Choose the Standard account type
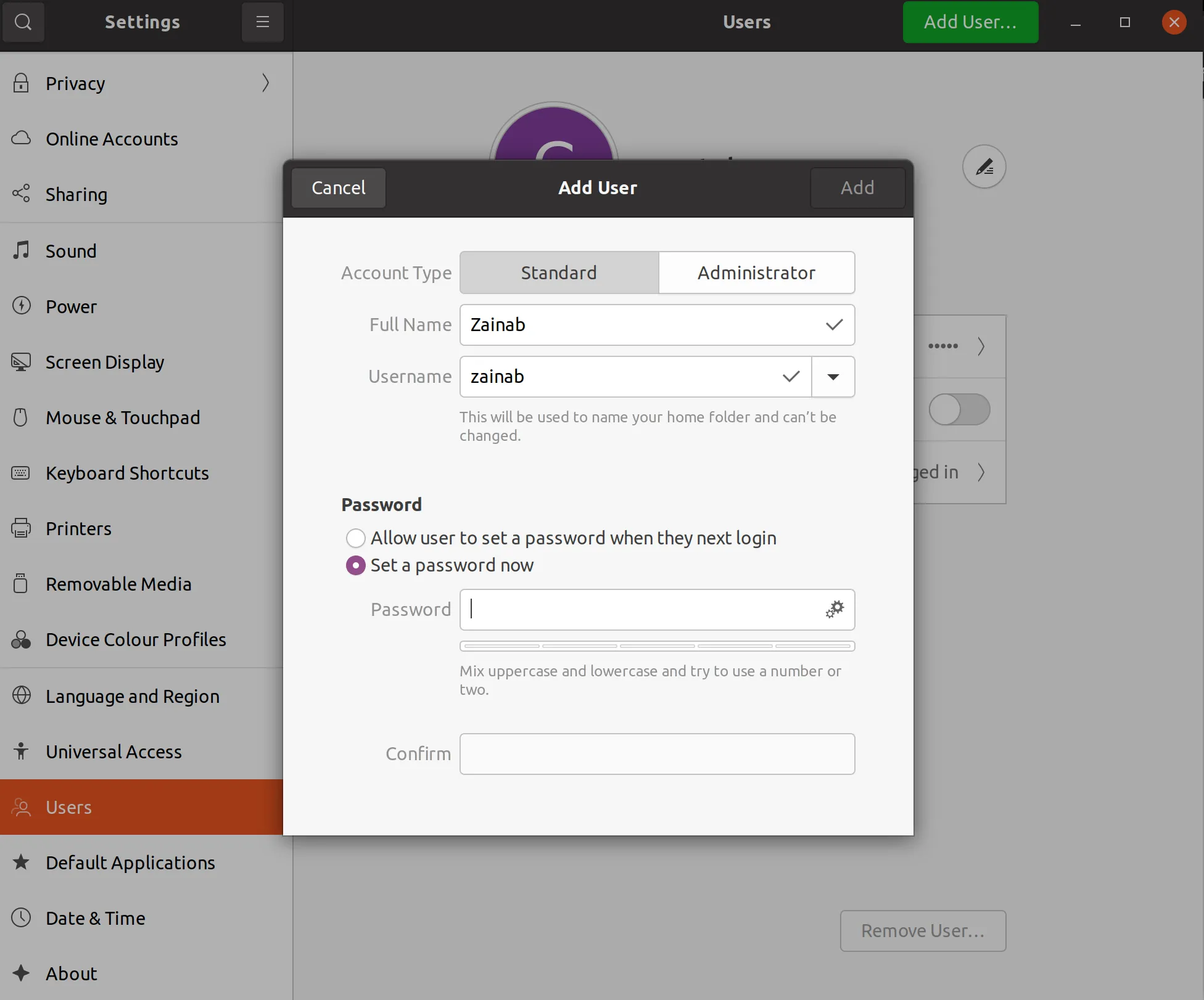 559,273
